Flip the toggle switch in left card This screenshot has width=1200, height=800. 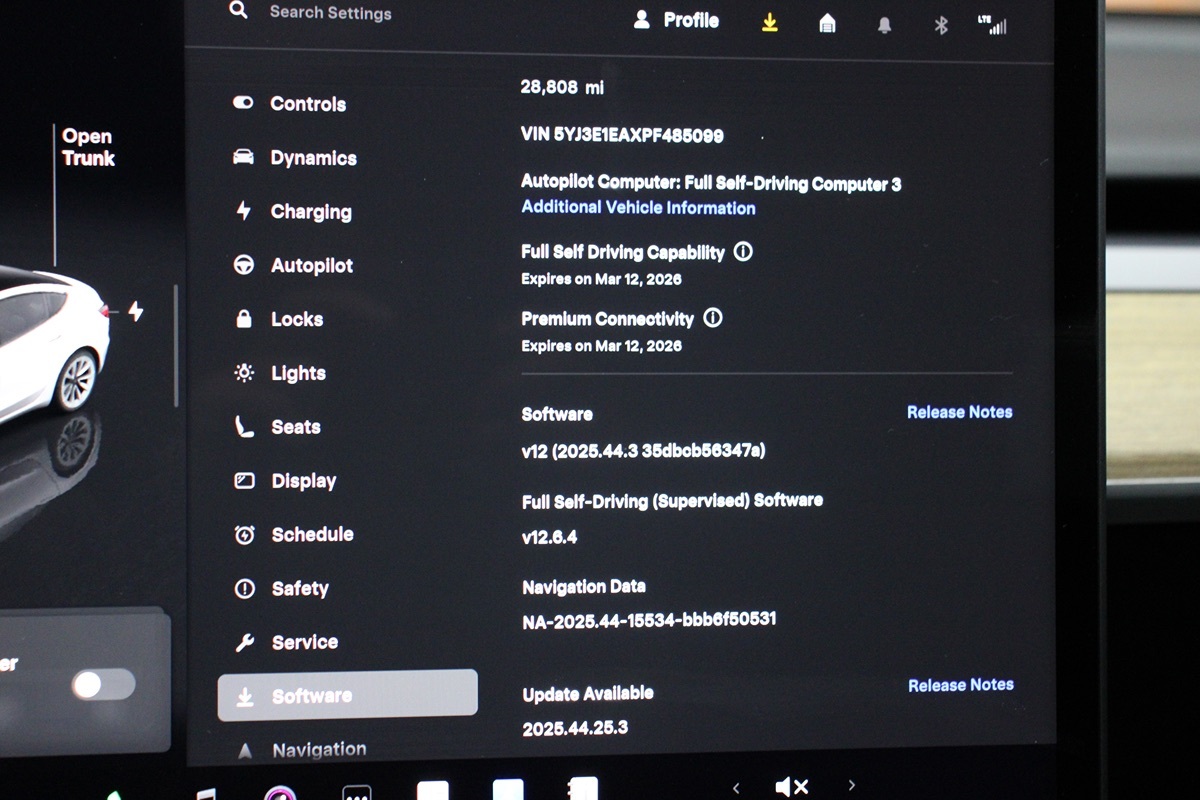pyautogui.click(x=103, y=685)
